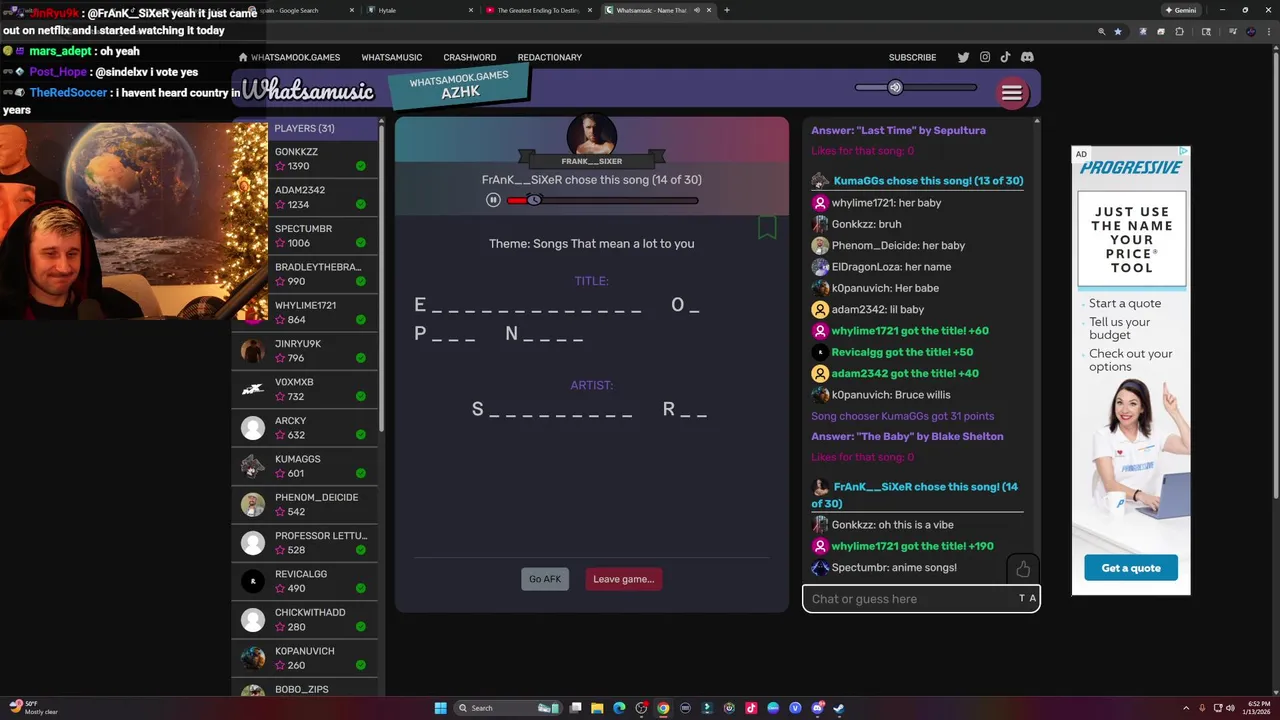Open File Explorer from the taskbar
Viewport: 1280px width, 720px height.
[597, 708]
